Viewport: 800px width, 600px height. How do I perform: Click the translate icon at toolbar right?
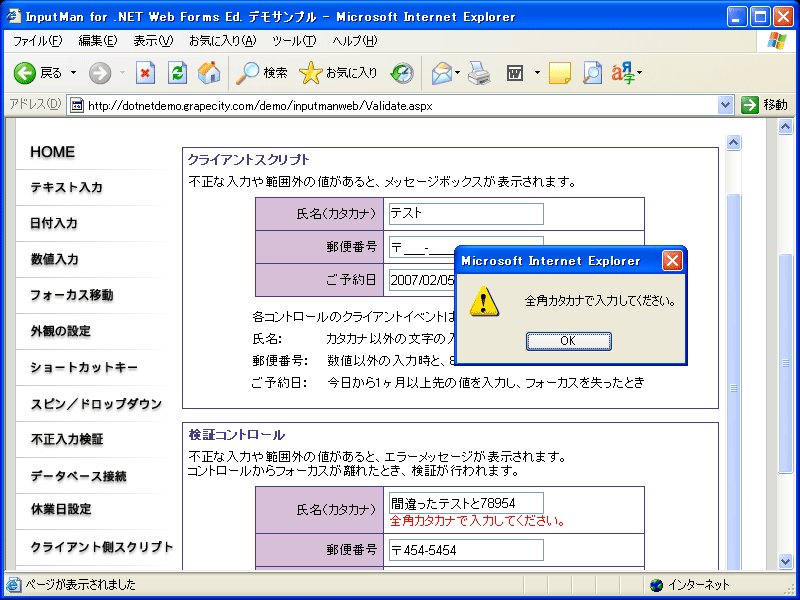pos(621,72)
